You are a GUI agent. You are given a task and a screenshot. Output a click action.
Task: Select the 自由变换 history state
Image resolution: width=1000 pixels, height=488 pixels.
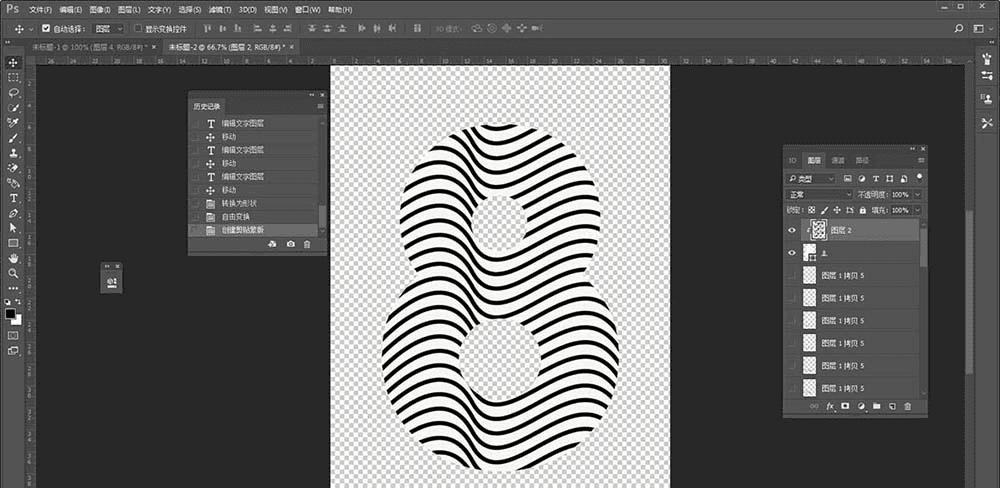pyautogui.click(x=253, y=217)
